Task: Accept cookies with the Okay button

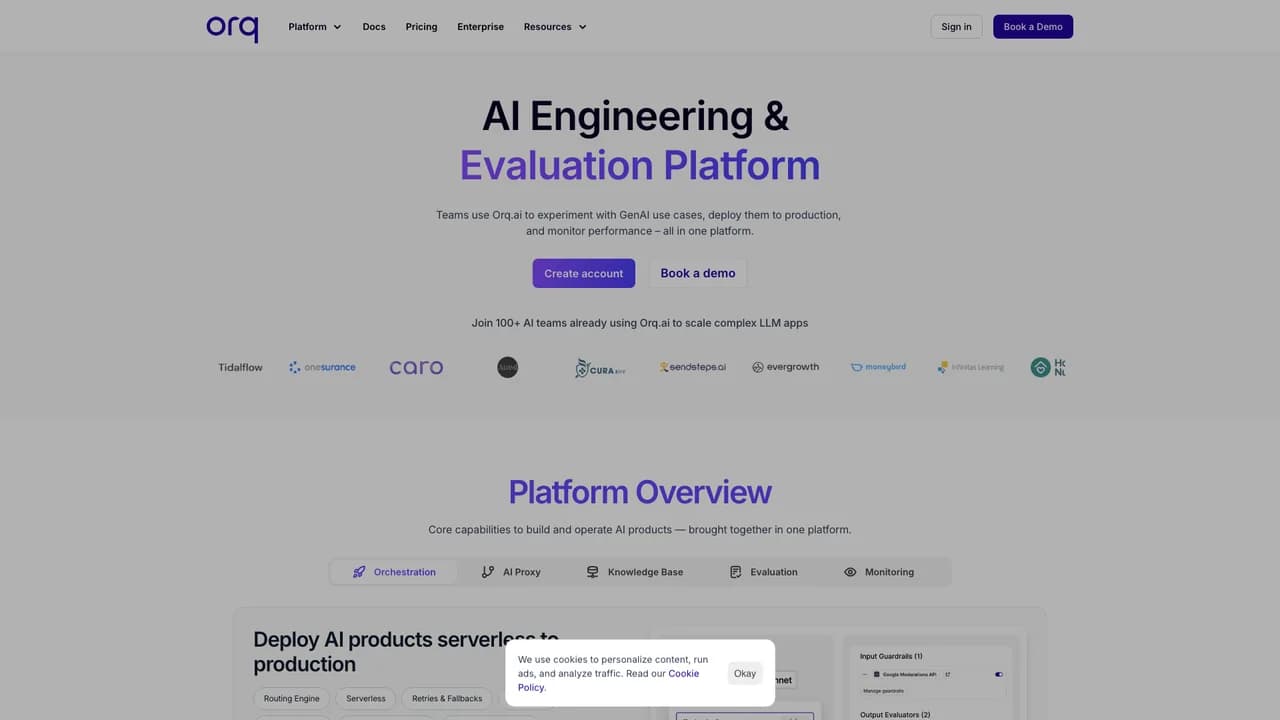Action: (x=745, y=673)
